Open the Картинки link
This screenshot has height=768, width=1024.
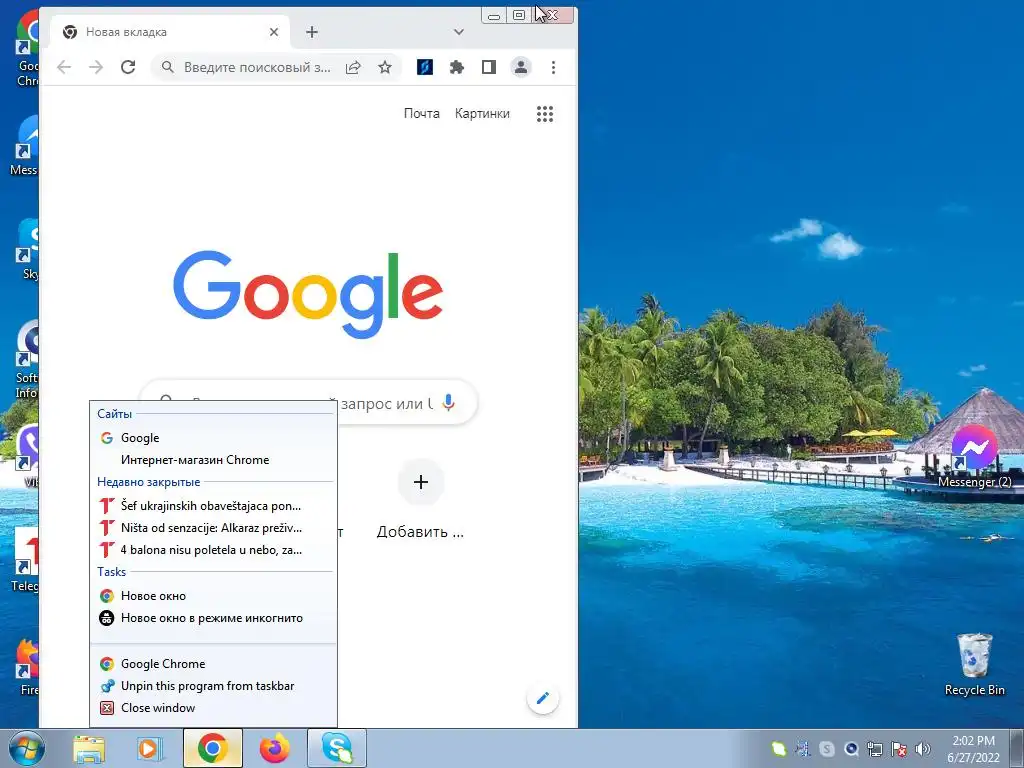tap(482, 114)
